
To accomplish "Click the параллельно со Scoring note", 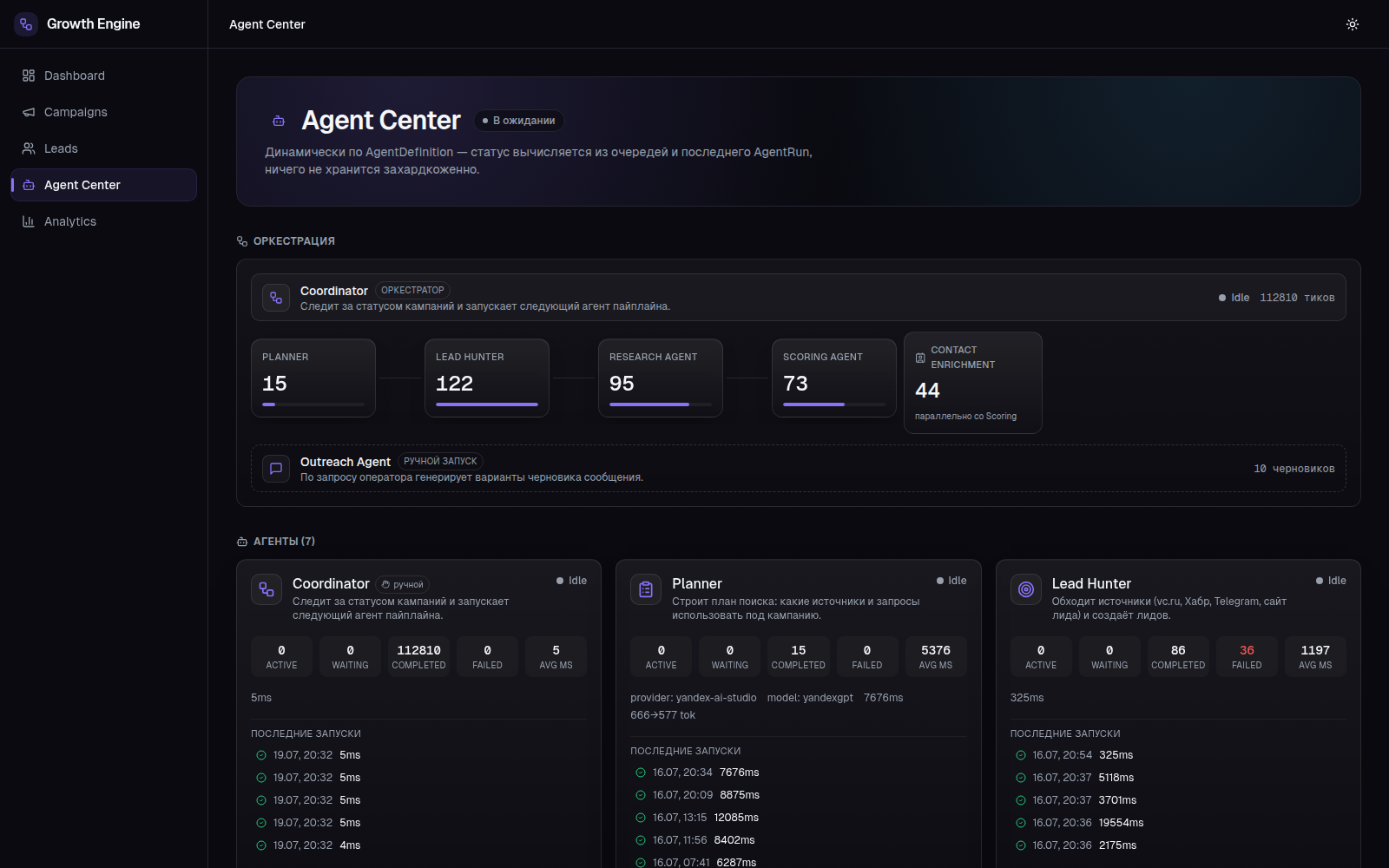I will [x=965, y=417].
